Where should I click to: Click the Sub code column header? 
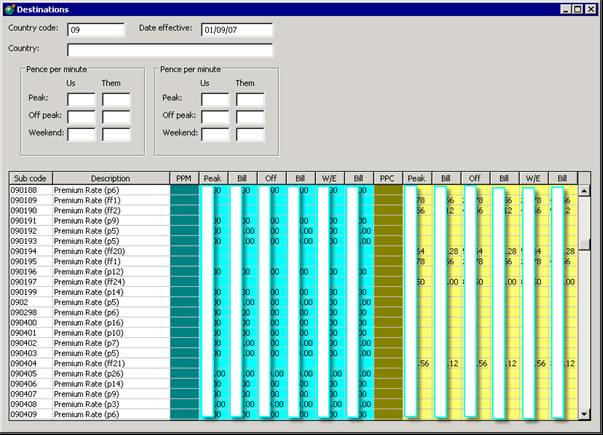30,178
